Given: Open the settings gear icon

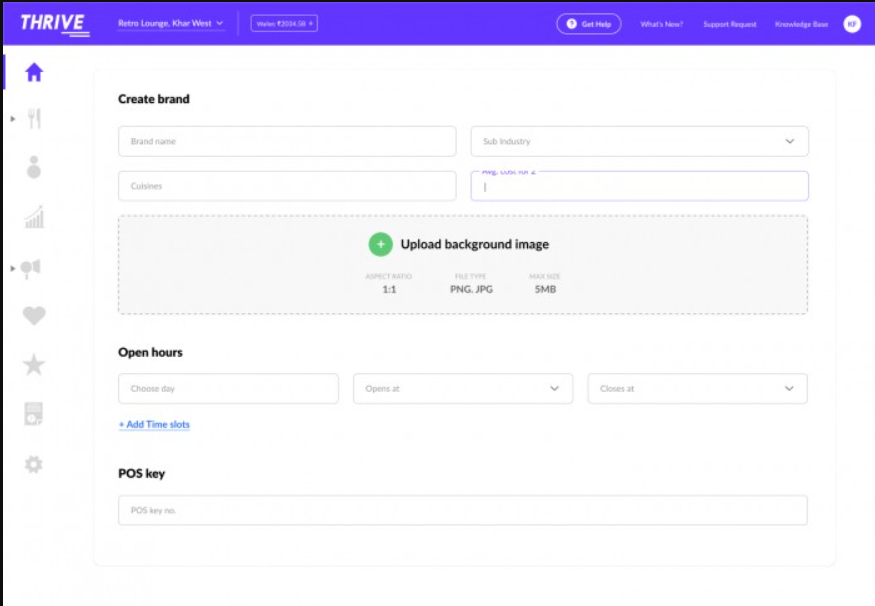Looking at the screenshot, I should pyautogui.click(x=33, y=464).
